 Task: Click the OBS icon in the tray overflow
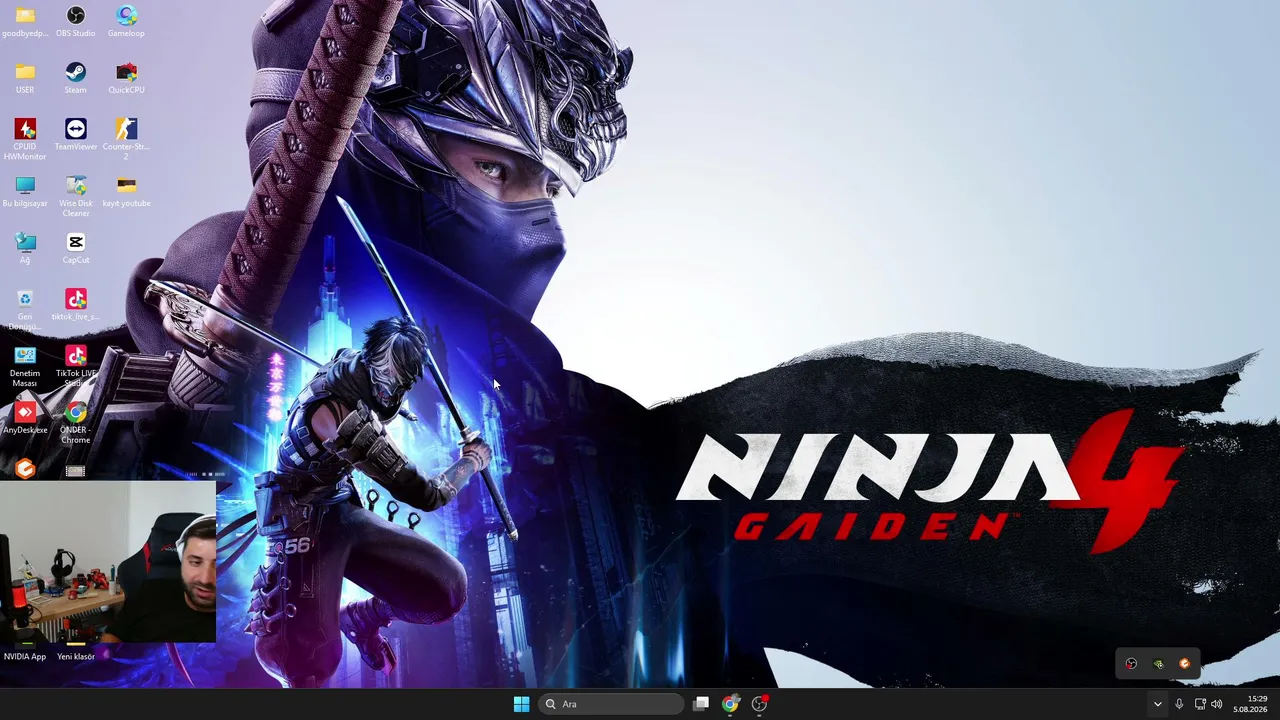click(1131, 664)
